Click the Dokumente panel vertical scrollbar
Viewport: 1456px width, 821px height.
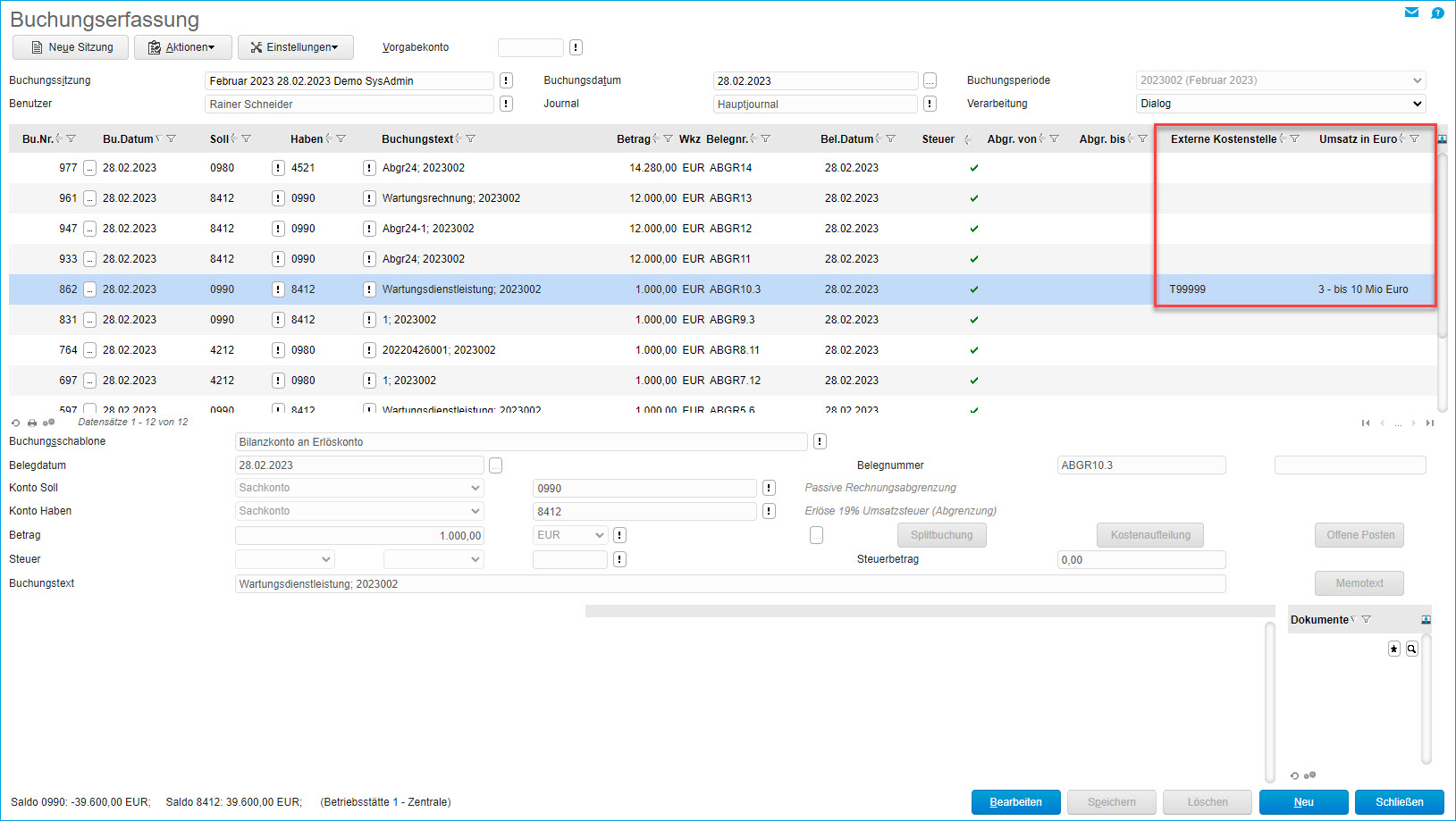[1427, 700]
